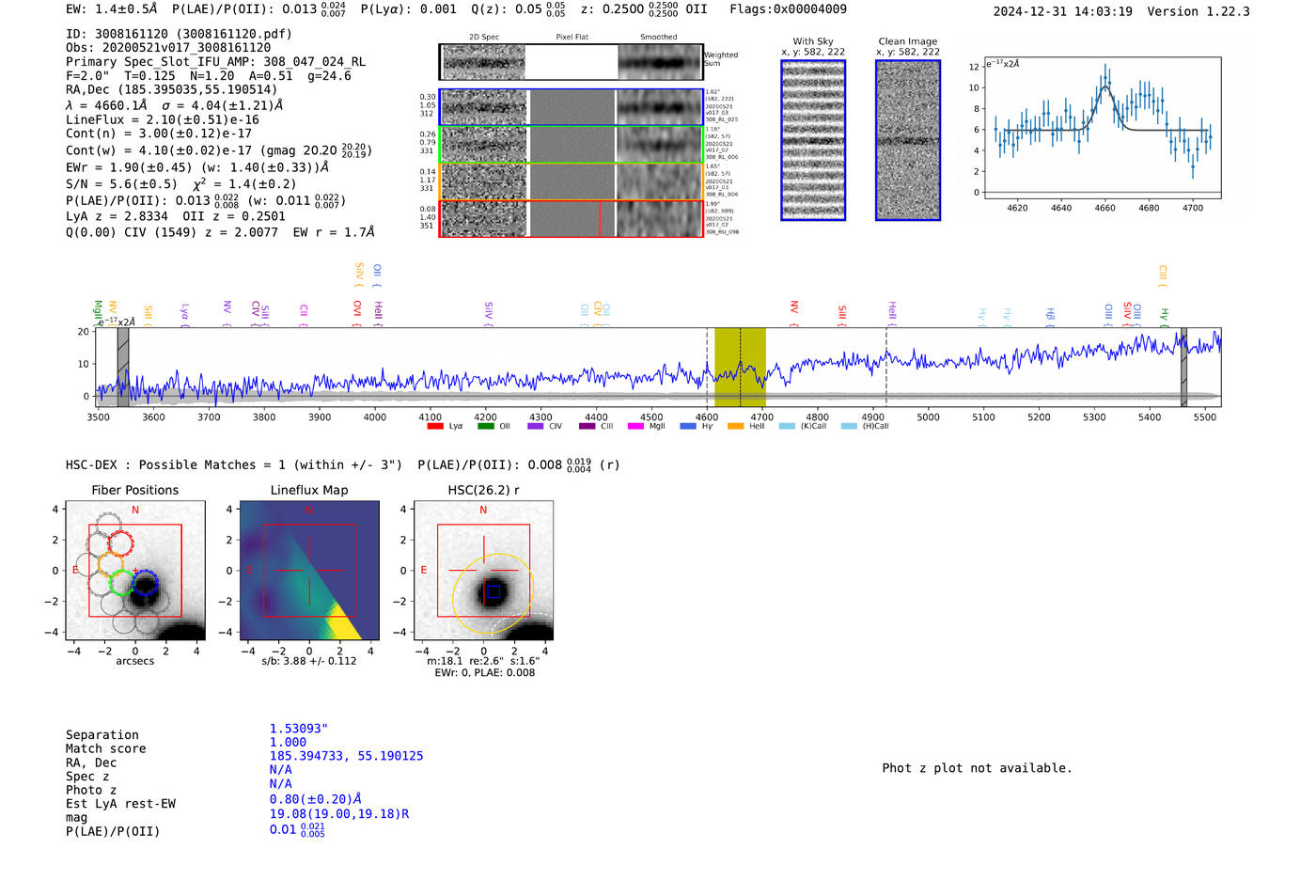The image size is (1316, 896).
Task: Click the Weighted Sum smoothed spectrum panel
Action: [x=660, y=63]
